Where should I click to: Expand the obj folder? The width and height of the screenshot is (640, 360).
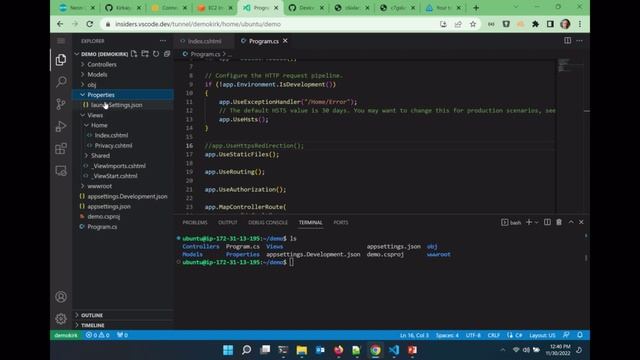91,85
